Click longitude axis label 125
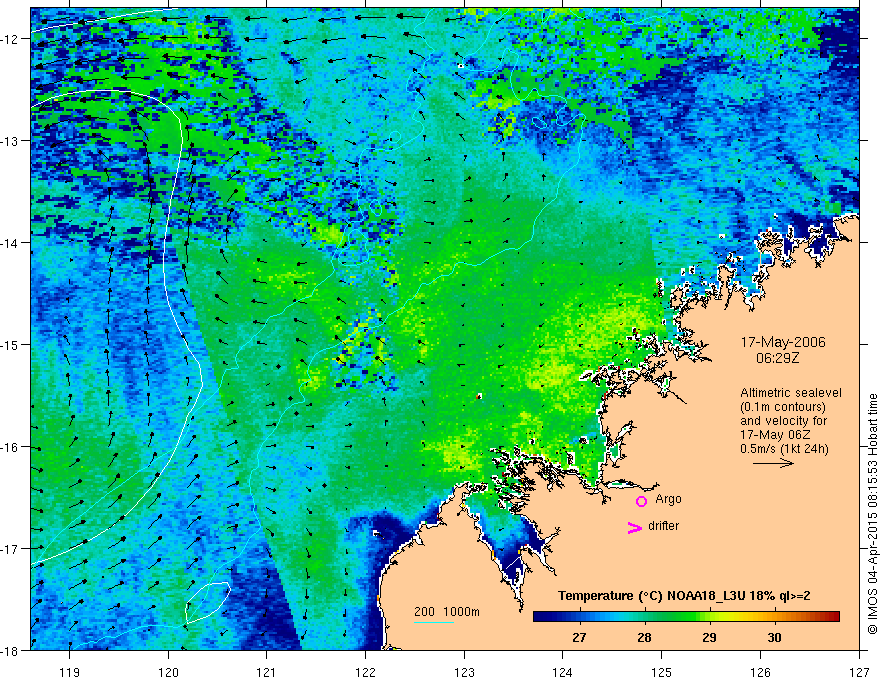The width and height of the screenshot is (880, 680). pos(662,672)
